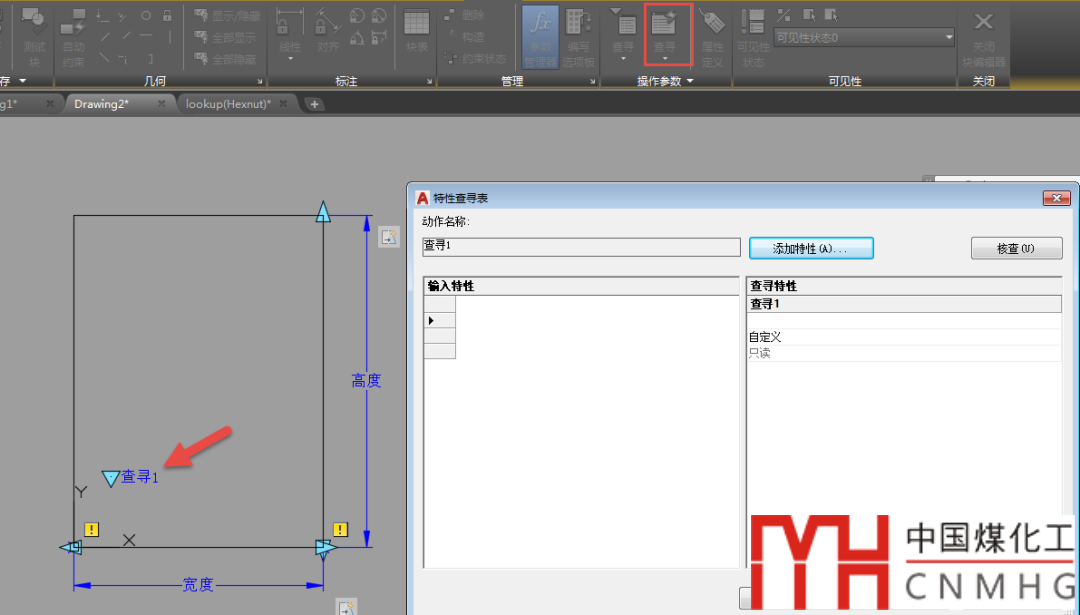Image resolution: width=1080 pixels, height=615 pixels.
Task: Click the 动作名称 field containing 查寻1
Action: pos(581,246)
